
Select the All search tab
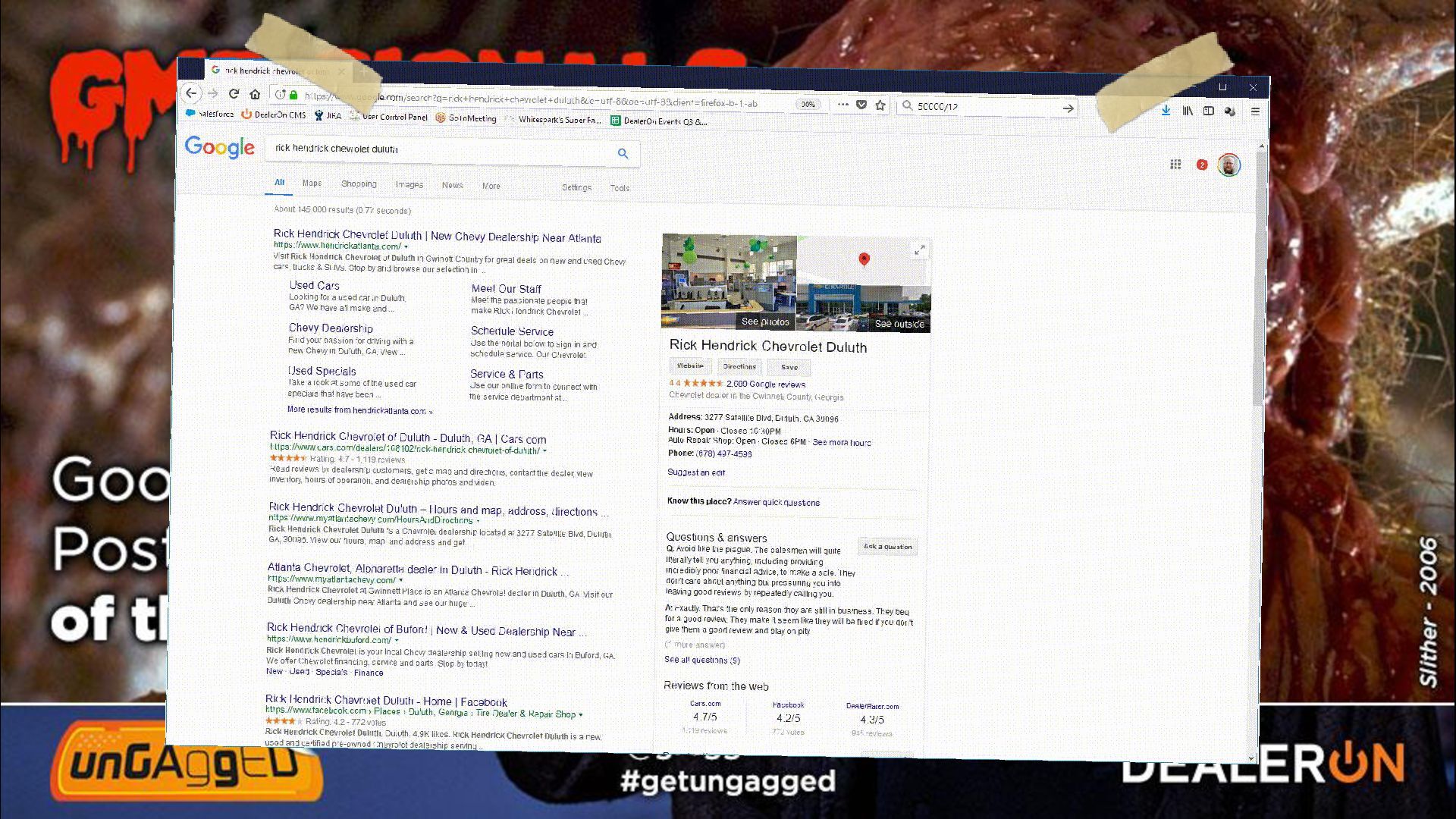coord(279,182)
